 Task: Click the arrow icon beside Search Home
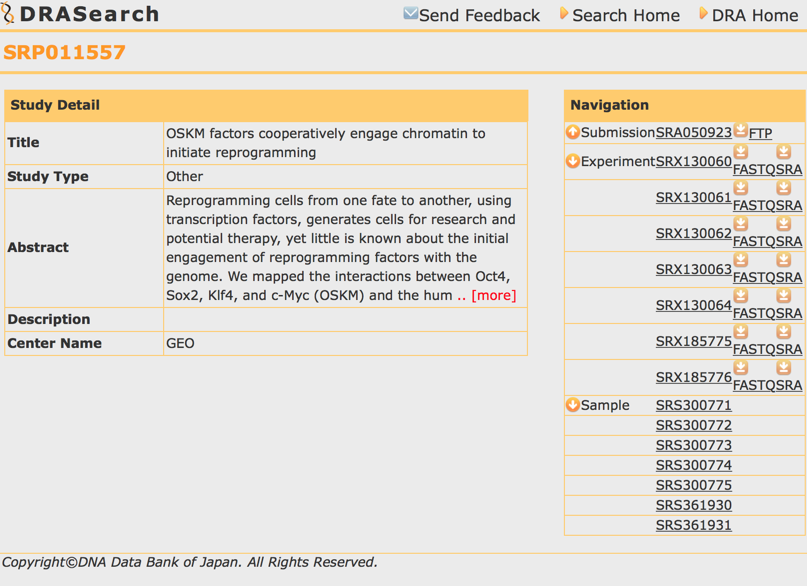(x=564, y=13)
